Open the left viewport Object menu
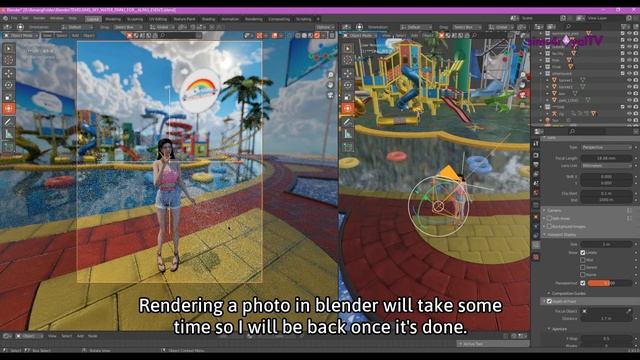640x360 pixels. pos(89,36)
